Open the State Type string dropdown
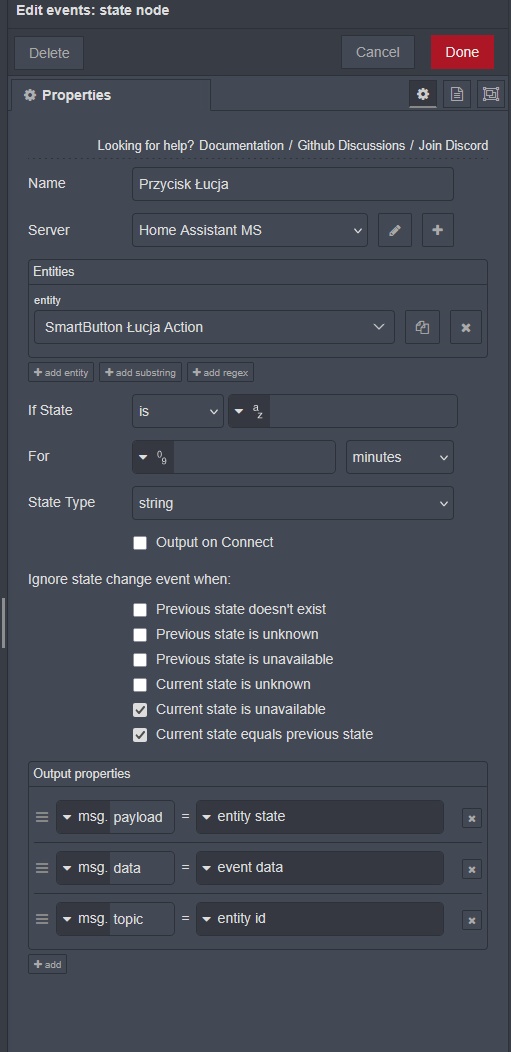 click(x=293, y=503)
